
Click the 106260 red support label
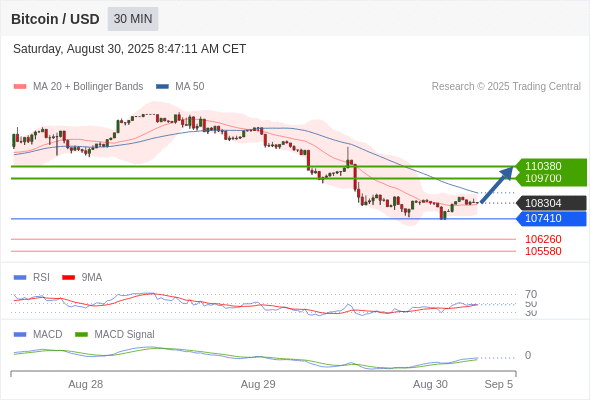click(x=543, y=239)
